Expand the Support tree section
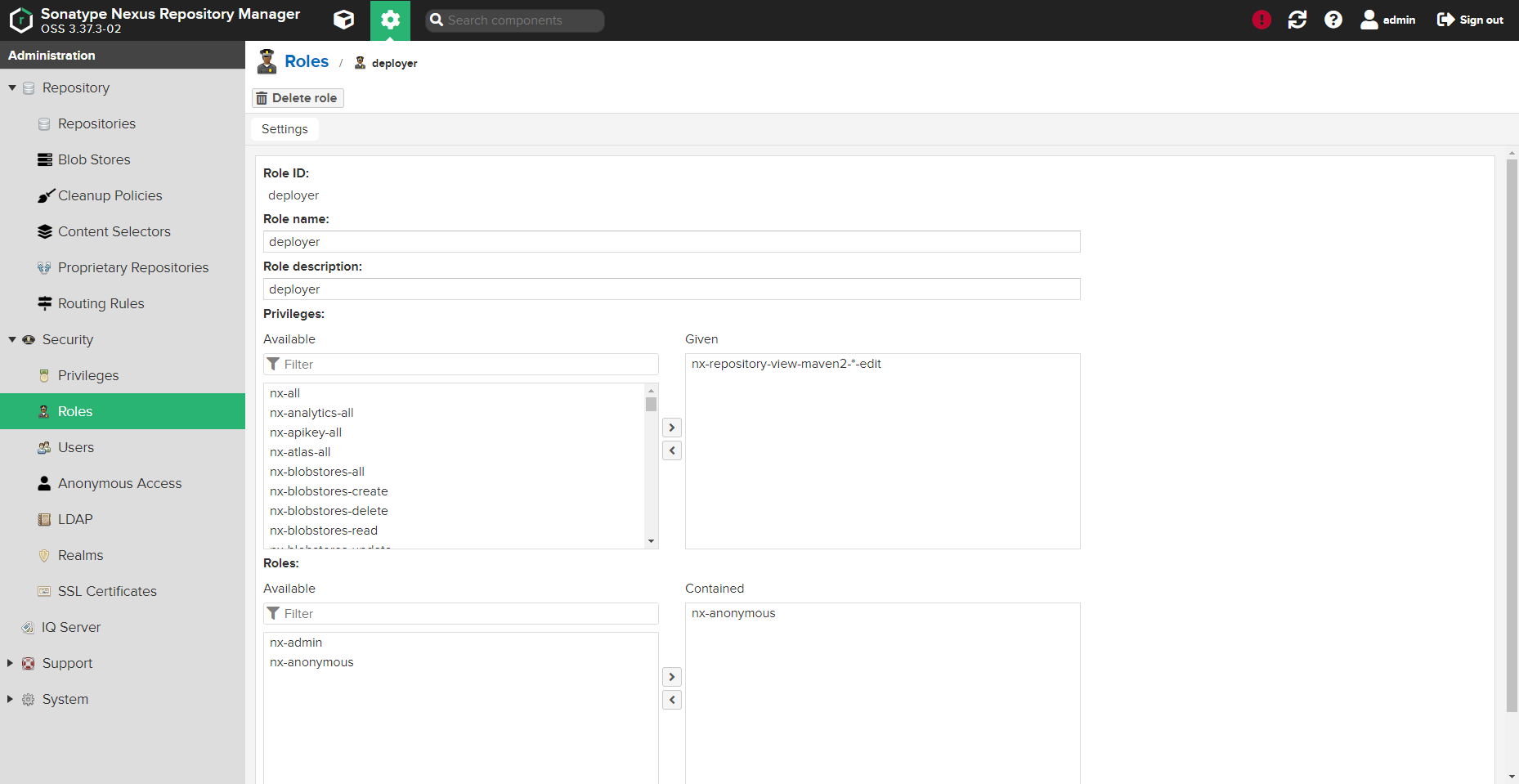 [x=10, y=663]
